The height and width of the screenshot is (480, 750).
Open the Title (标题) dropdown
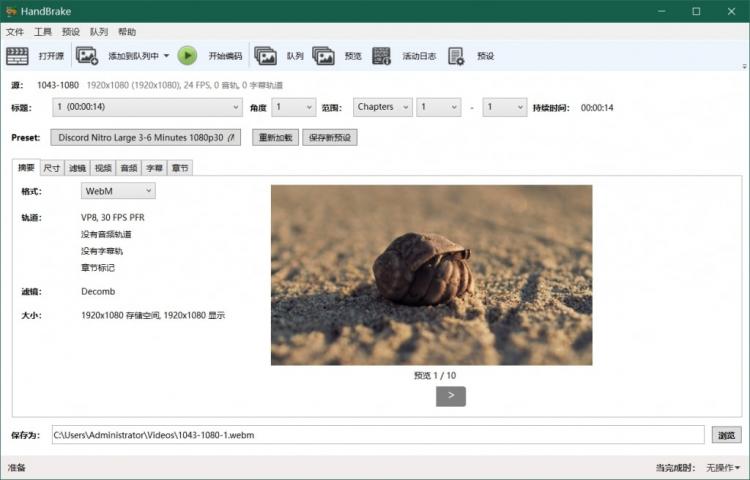[147, 107]
